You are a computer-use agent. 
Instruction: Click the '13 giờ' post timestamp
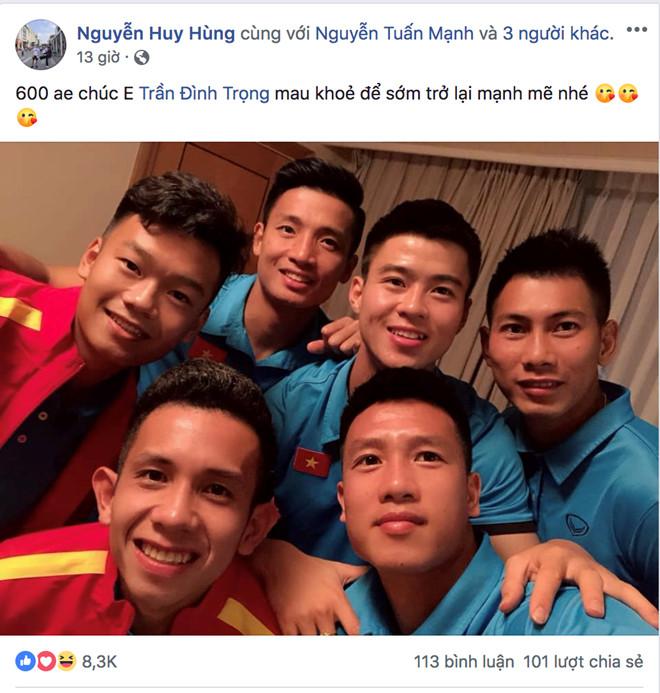point(98,57)
